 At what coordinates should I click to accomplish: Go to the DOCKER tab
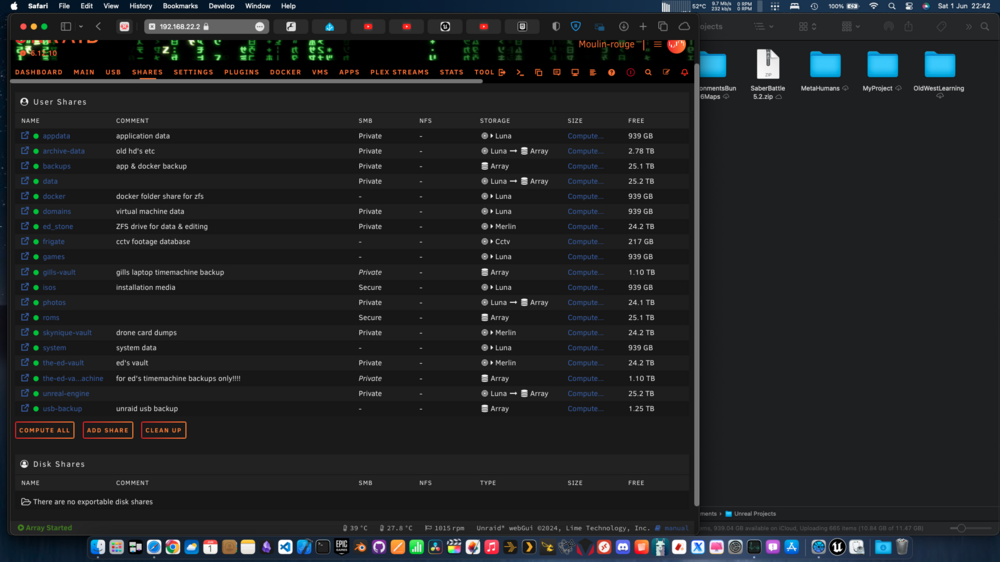tap(286, 73)
